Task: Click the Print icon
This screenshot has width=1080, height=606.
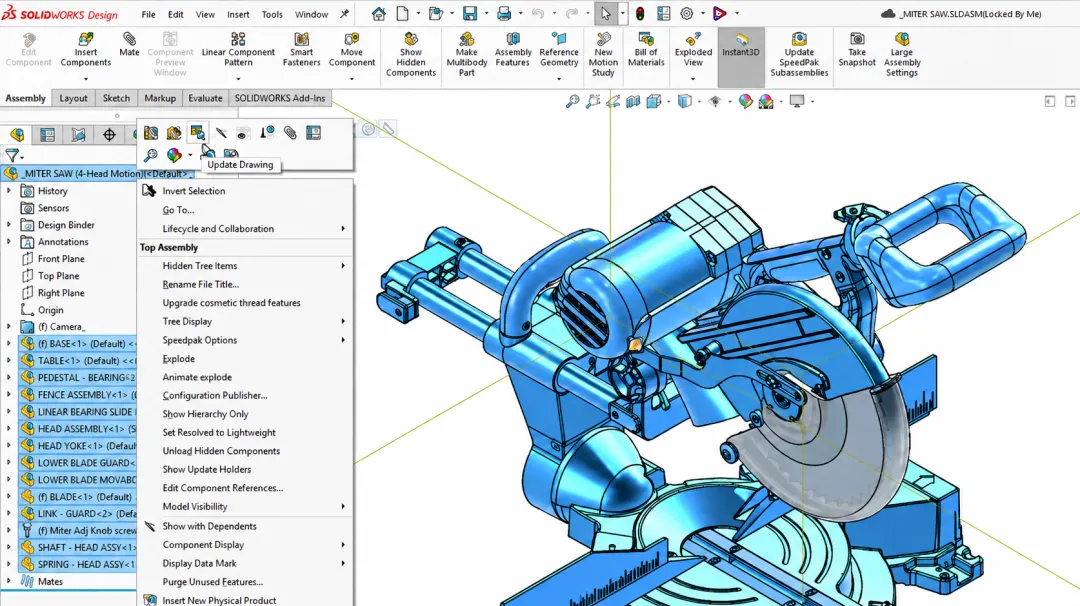Action: (504, 14)
